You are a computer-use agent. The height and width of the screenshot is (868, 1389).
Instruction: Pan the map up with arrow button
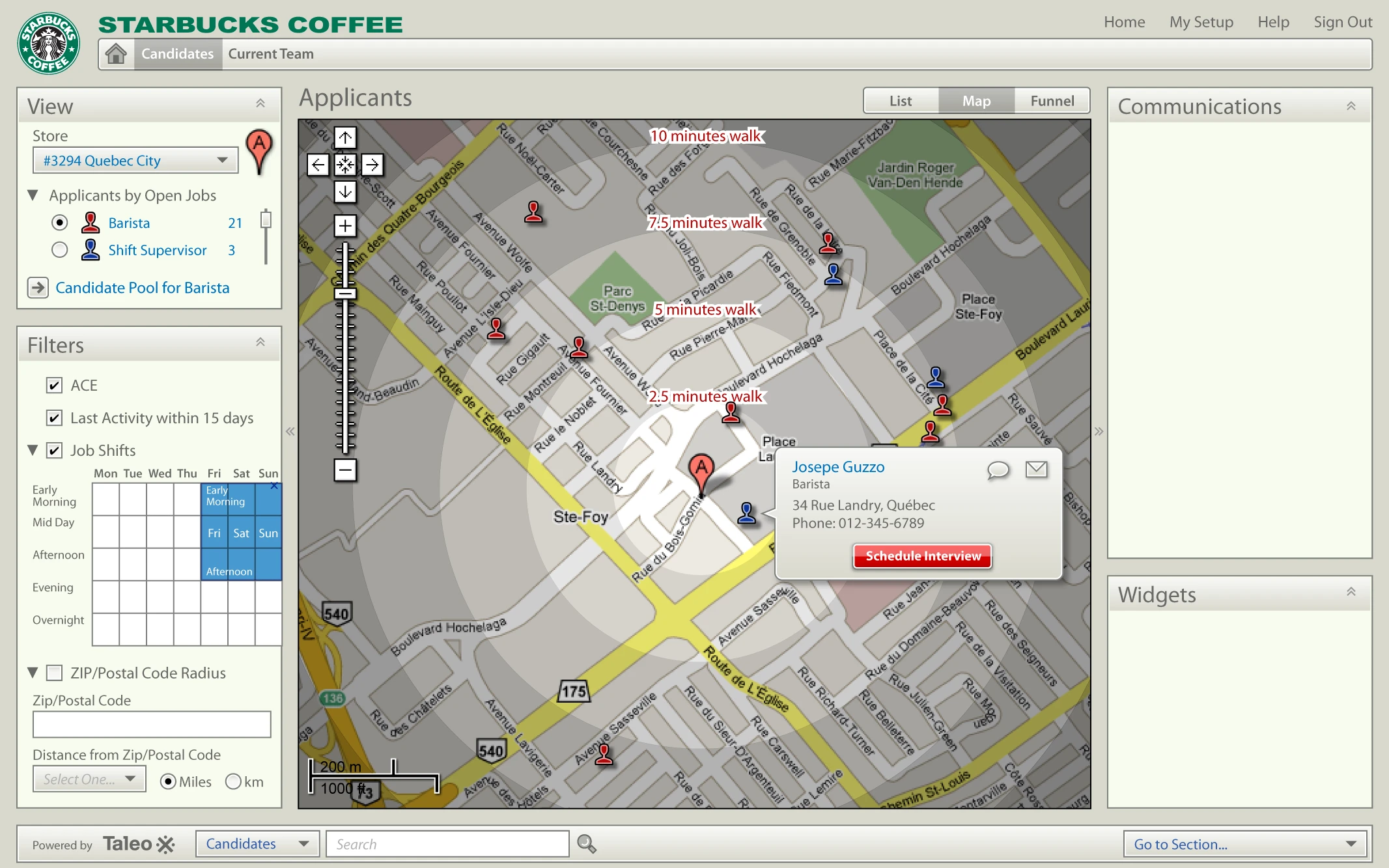pyautogui.click(x=345, y=137)
